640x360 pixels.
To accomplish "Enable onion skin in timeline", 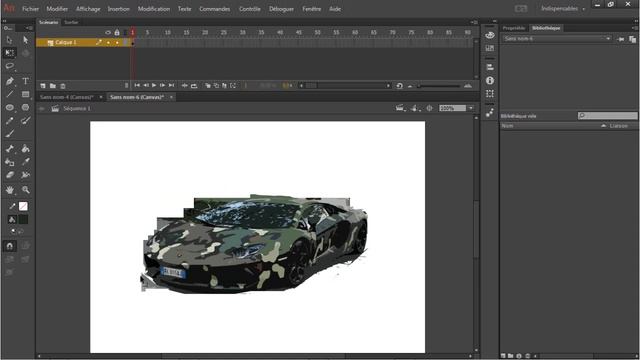I will [x=208, y=86].
